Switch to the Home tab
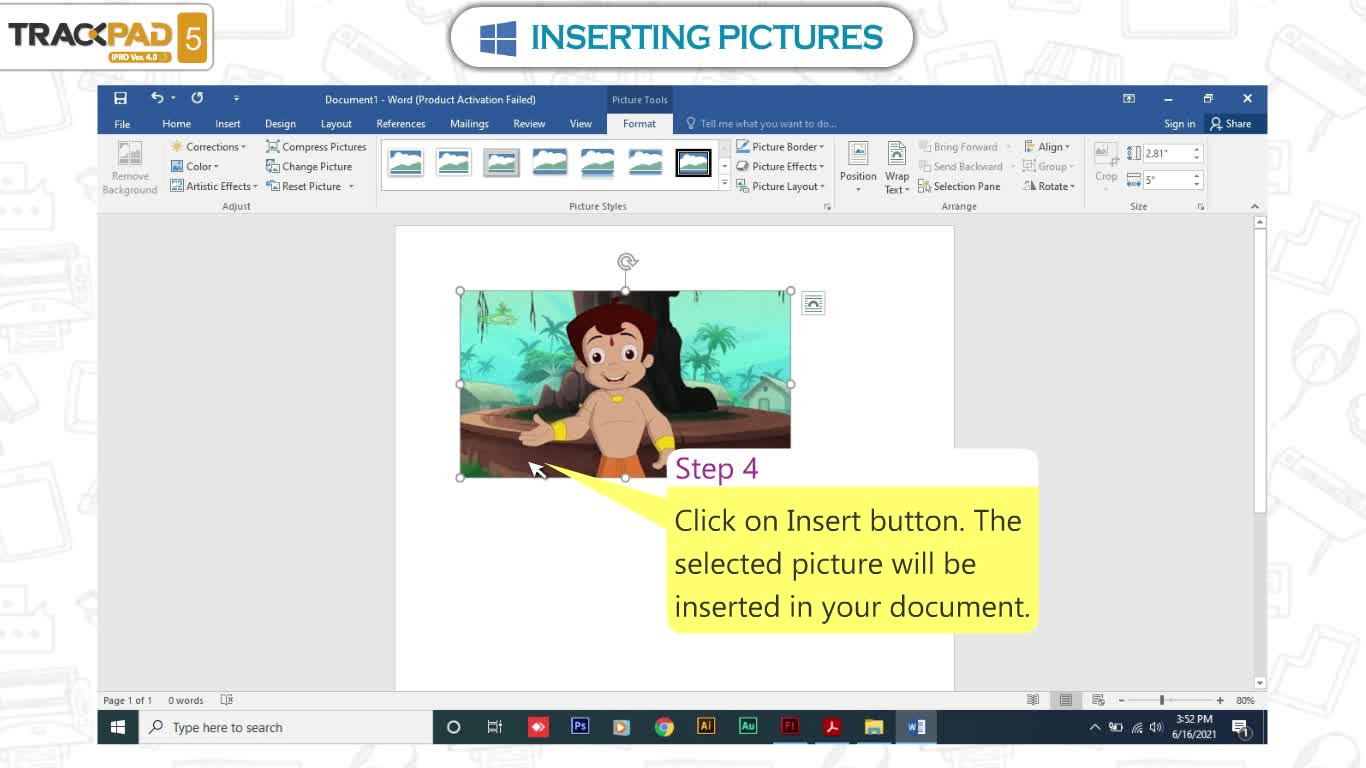The width and height of the screenshot is (1366, 768). (x=176, y=124)
